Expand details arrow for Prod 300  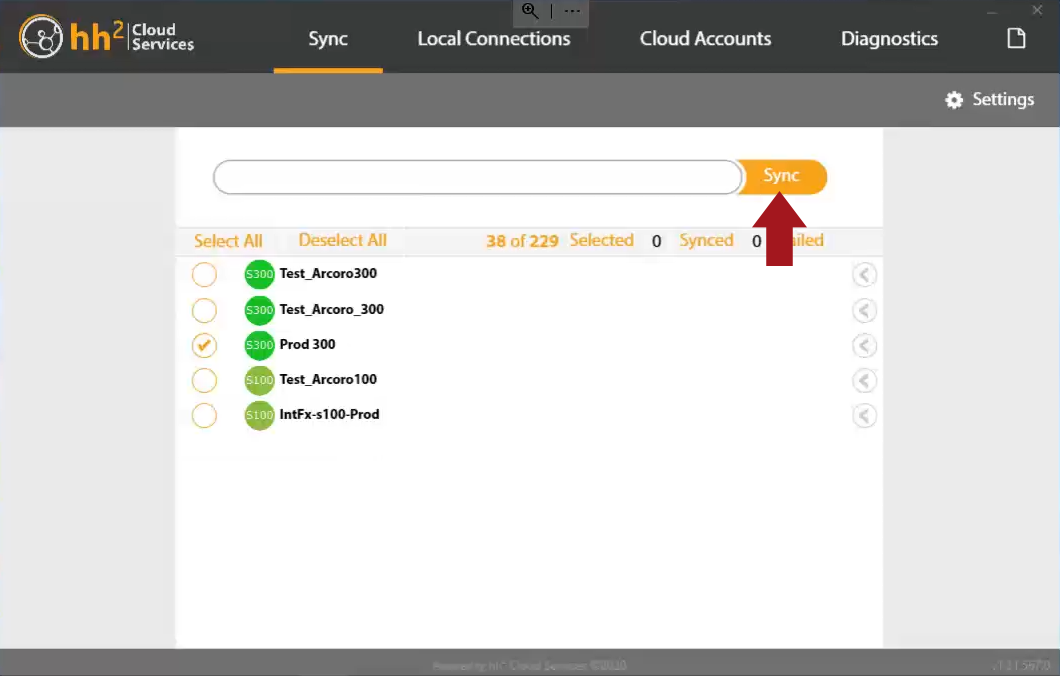tap(864, 345)
